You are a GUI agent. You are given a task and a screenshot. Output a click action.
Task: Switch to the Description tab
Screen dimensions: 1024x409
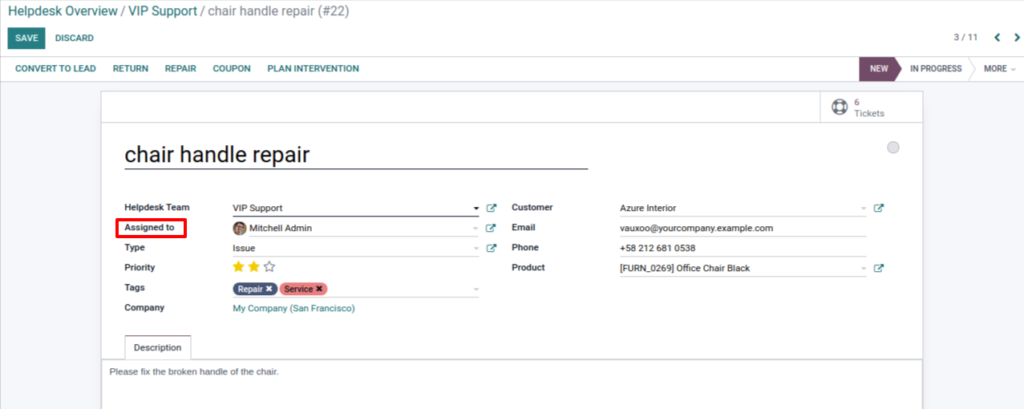(x=158, y=348)
